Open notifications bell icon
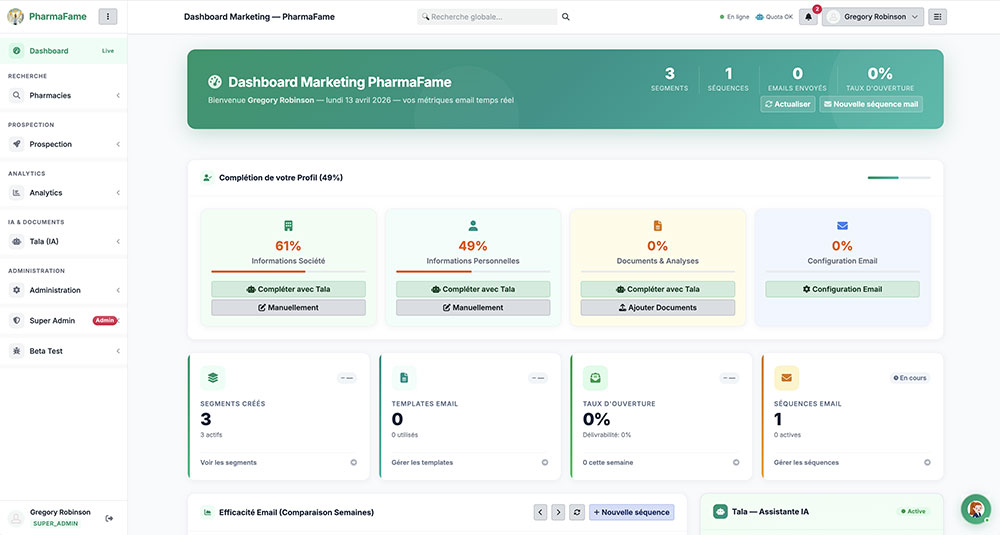The image size is (1000, 535). click(808, 17)
